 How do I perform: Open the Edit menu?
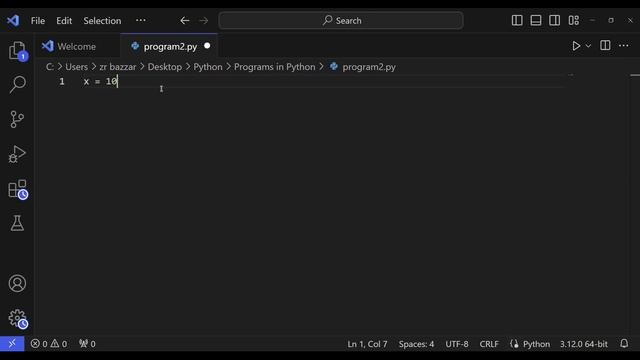click(64, 20)
